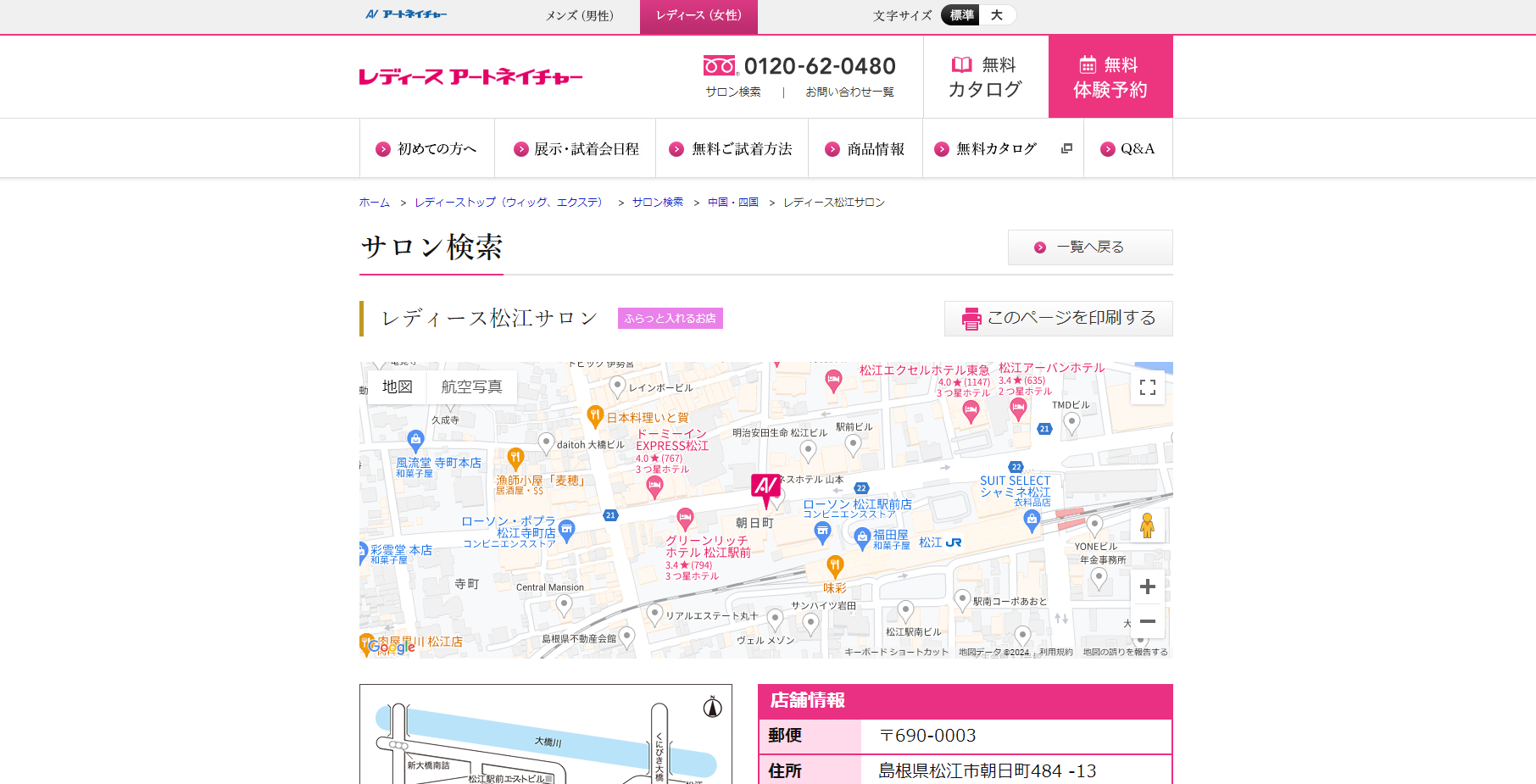The image size is (1536, 784).
Task: Click the 0120-62-0480 phone number
Action: tap(820, 66)
